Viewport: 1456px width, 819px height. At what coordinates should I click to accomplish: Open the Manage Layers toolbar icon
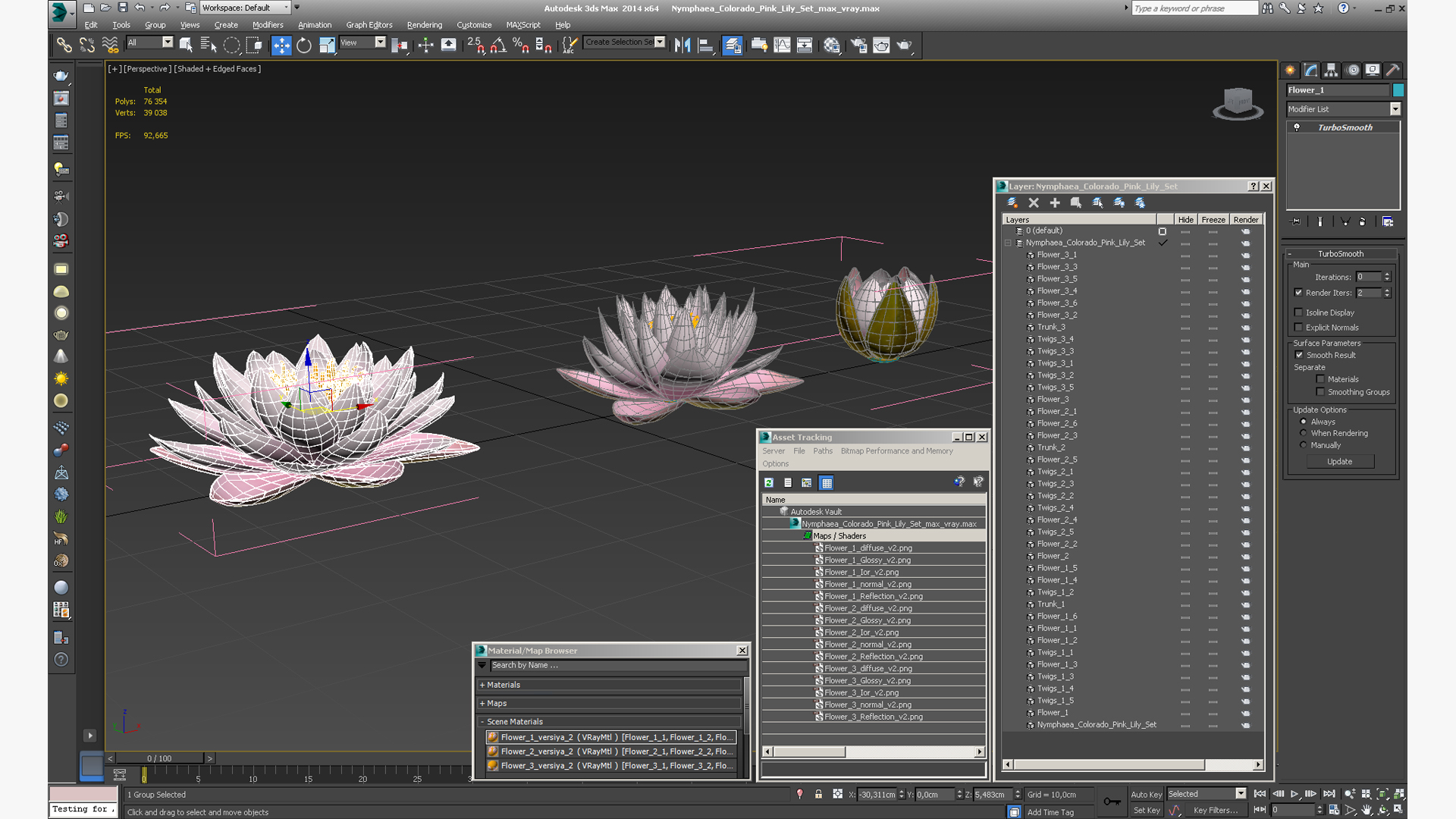[x=733, y=45]
